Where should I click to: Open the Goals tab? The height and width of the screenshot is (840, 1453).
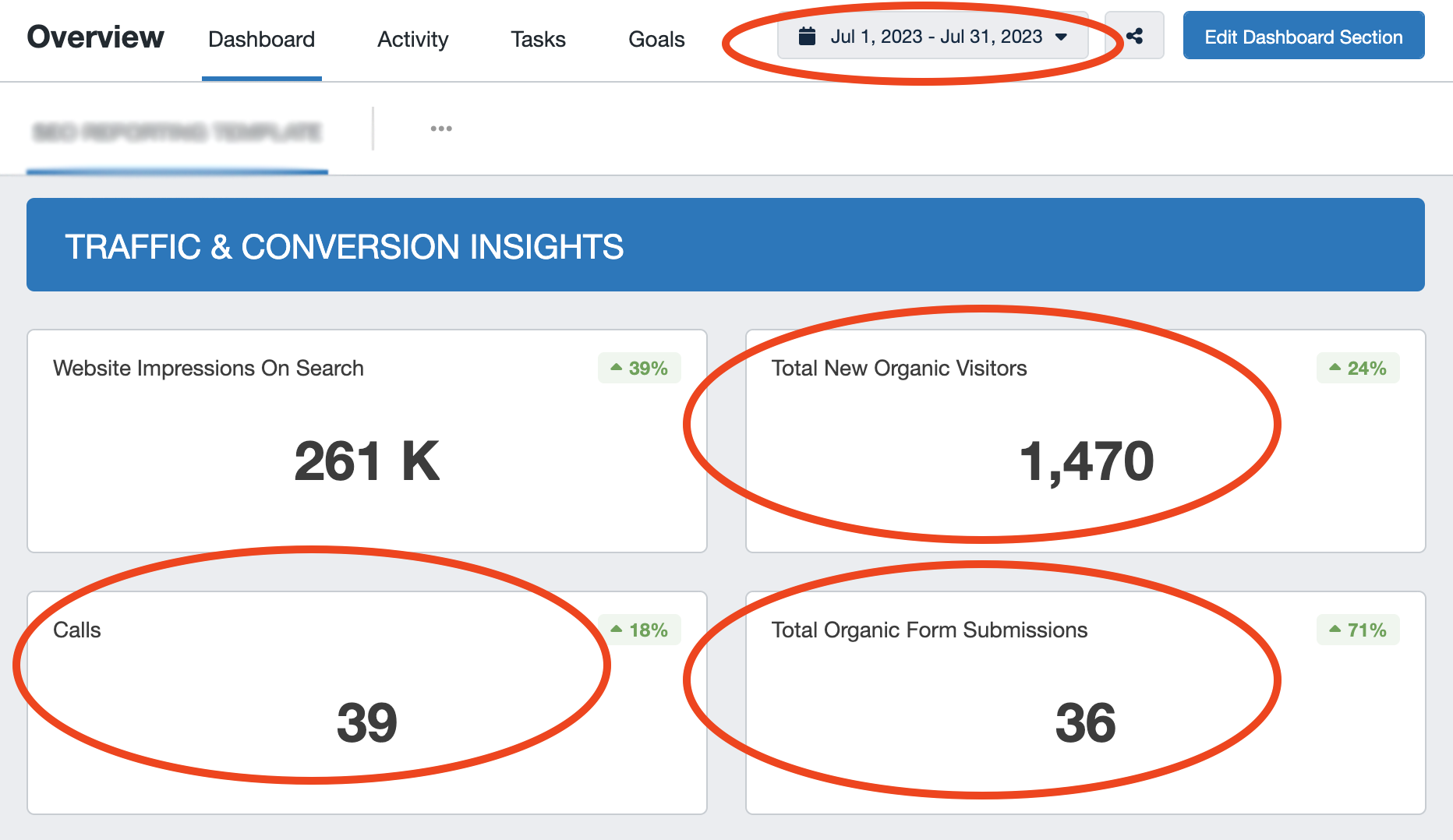(656, 39)
